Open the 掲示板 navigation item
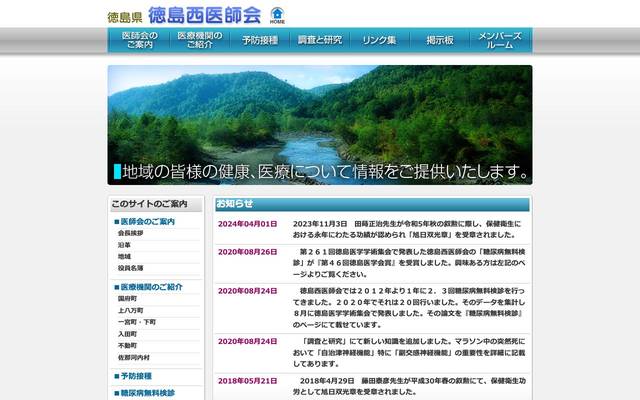This screenshot has width=640, height=400. pyautogui.click(x=440, y=40)
